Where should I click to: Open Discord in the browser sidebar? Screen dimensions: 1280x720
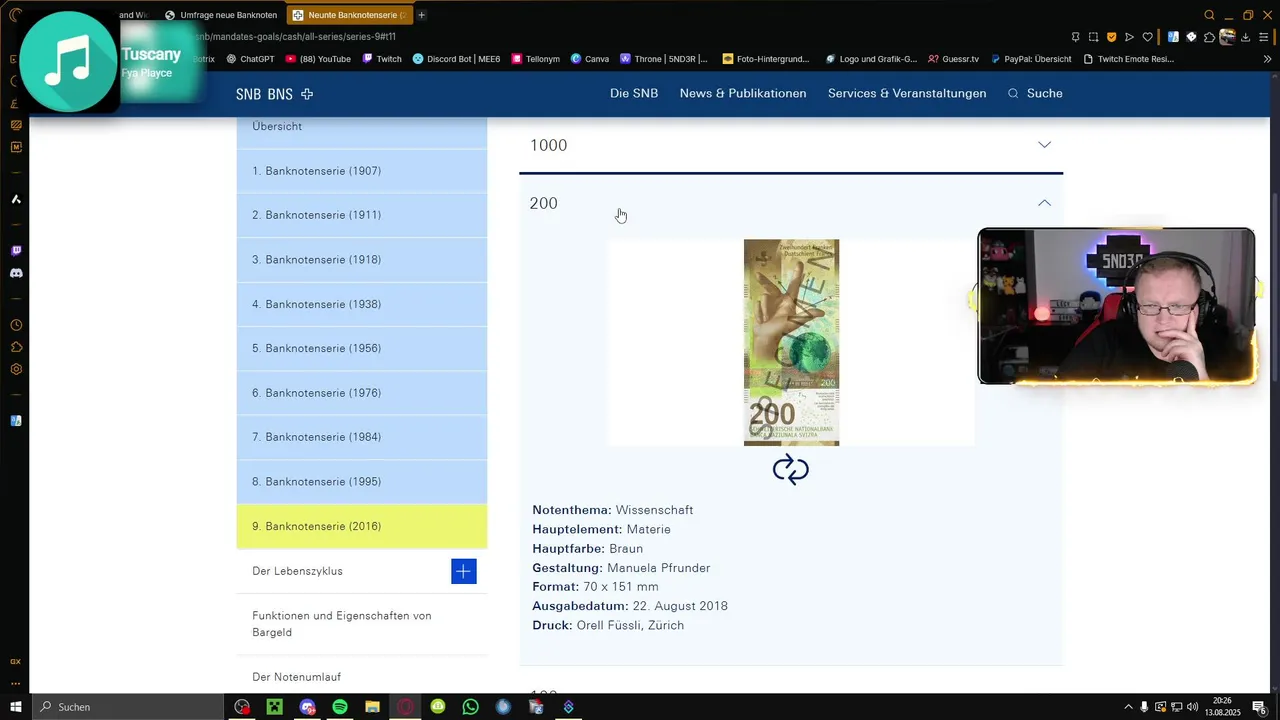[x=15, y=273]
